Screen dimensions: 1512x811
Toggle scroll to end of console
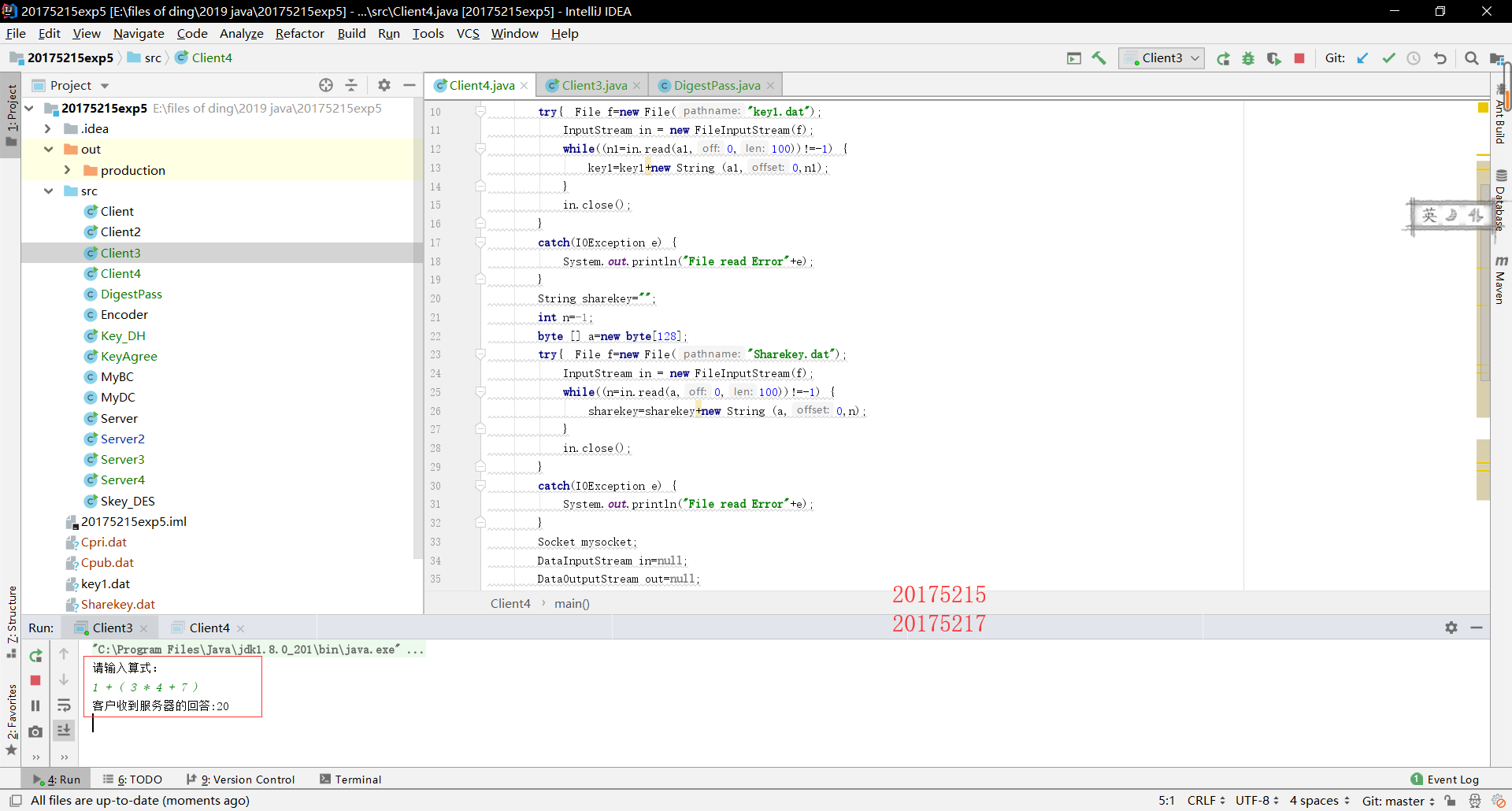pos(64,731)
